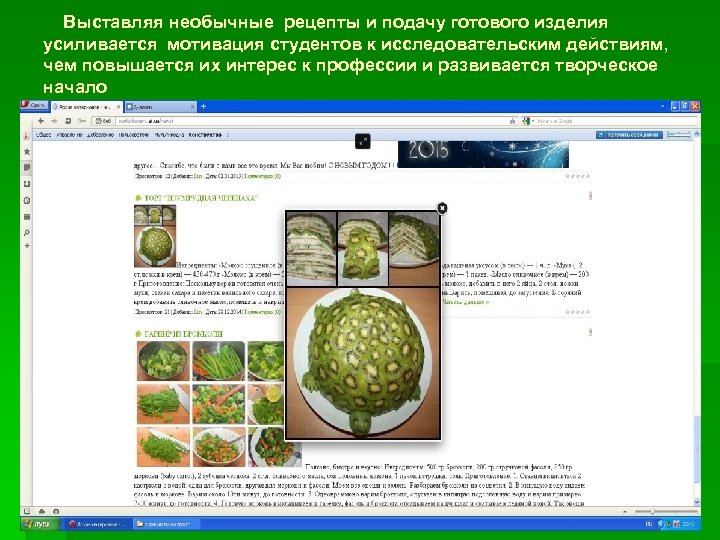Open the Notes panel in the sidebar
Viewport: 720px width, 540px height.
click(27, 168)
